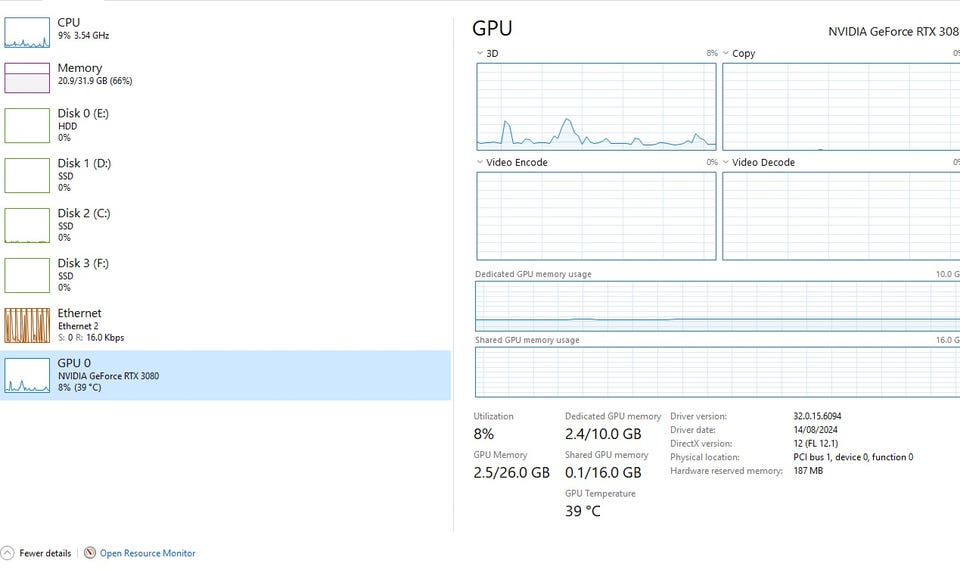This screenshot has height=570, width=960.
Task: Open Resource Monitor link
Action: pos(147,553)
